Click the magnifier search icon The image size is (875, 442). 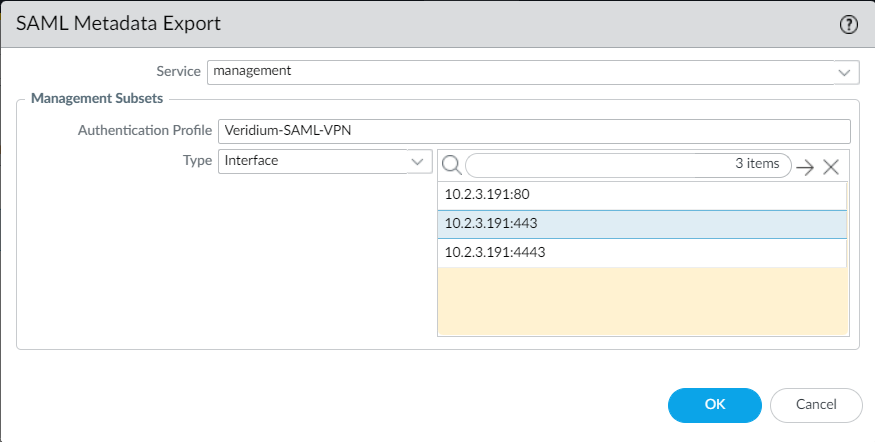pyautogui.click(x=450, y=165)
